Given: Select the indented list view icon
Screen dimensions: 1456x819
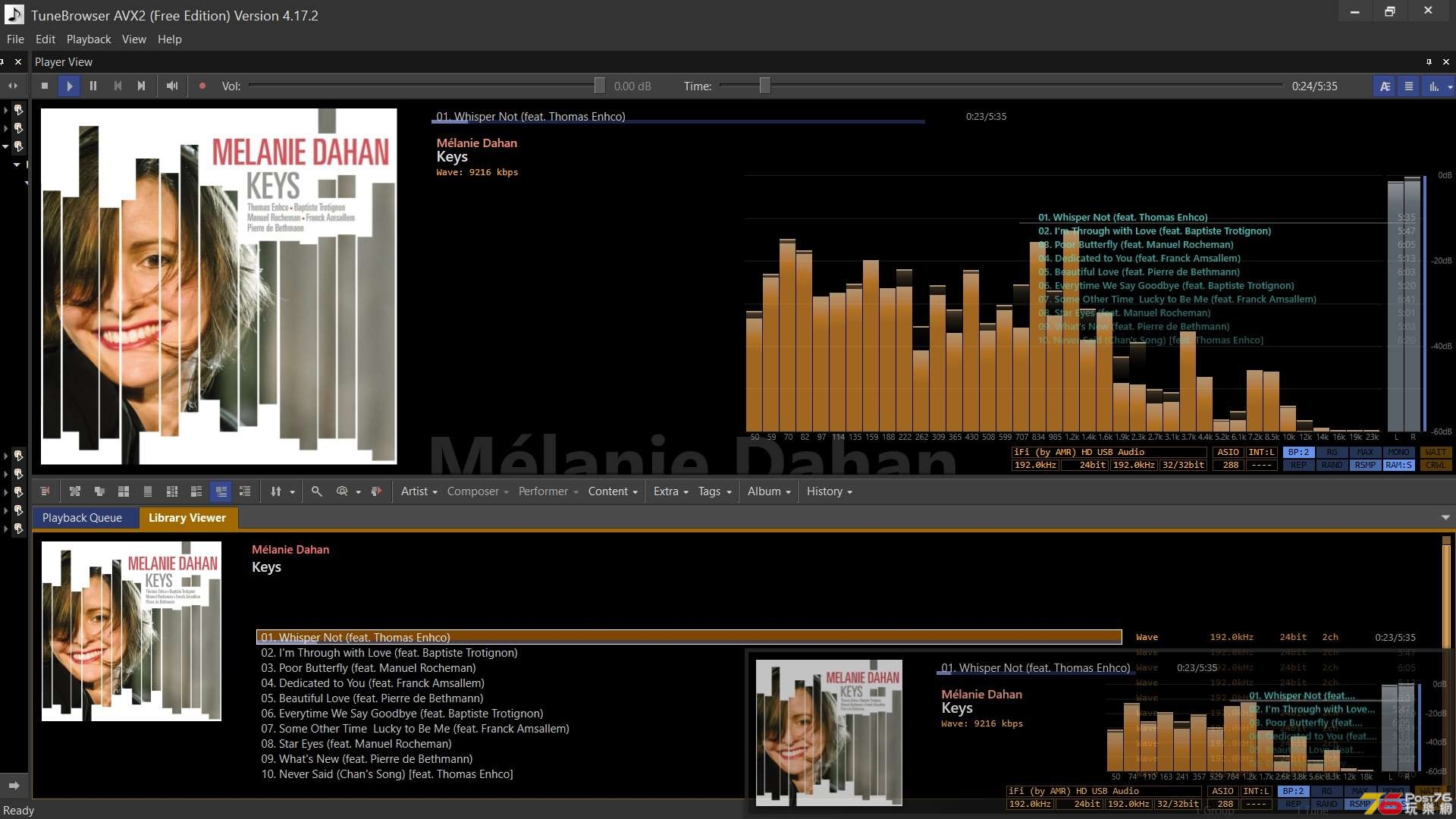Looking at the screenshot, I should coord(245,491).
